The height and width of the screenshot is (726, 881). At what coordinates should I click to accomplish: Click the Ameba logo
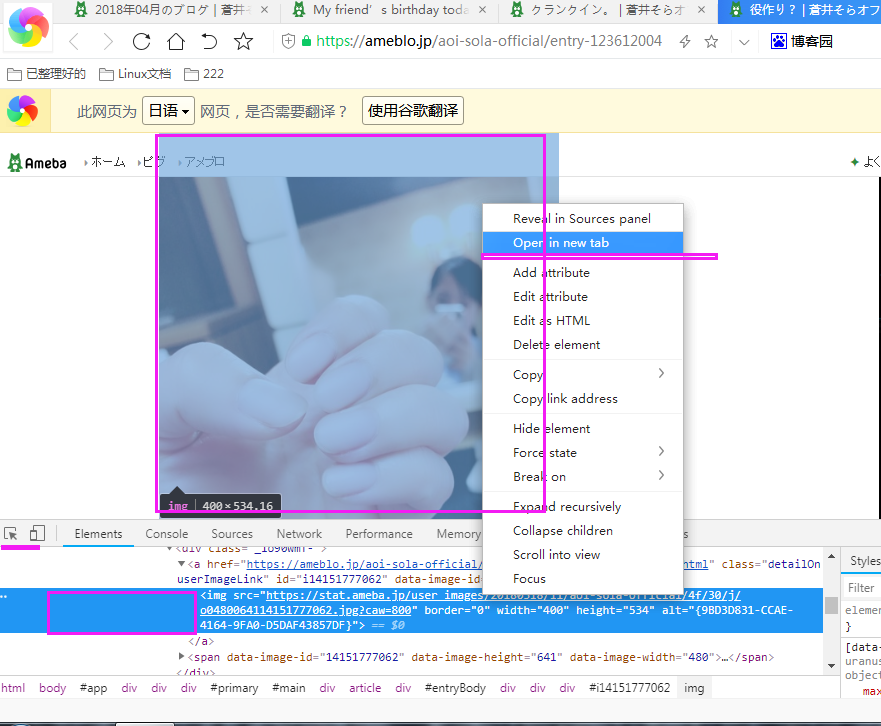click(37, 163)
